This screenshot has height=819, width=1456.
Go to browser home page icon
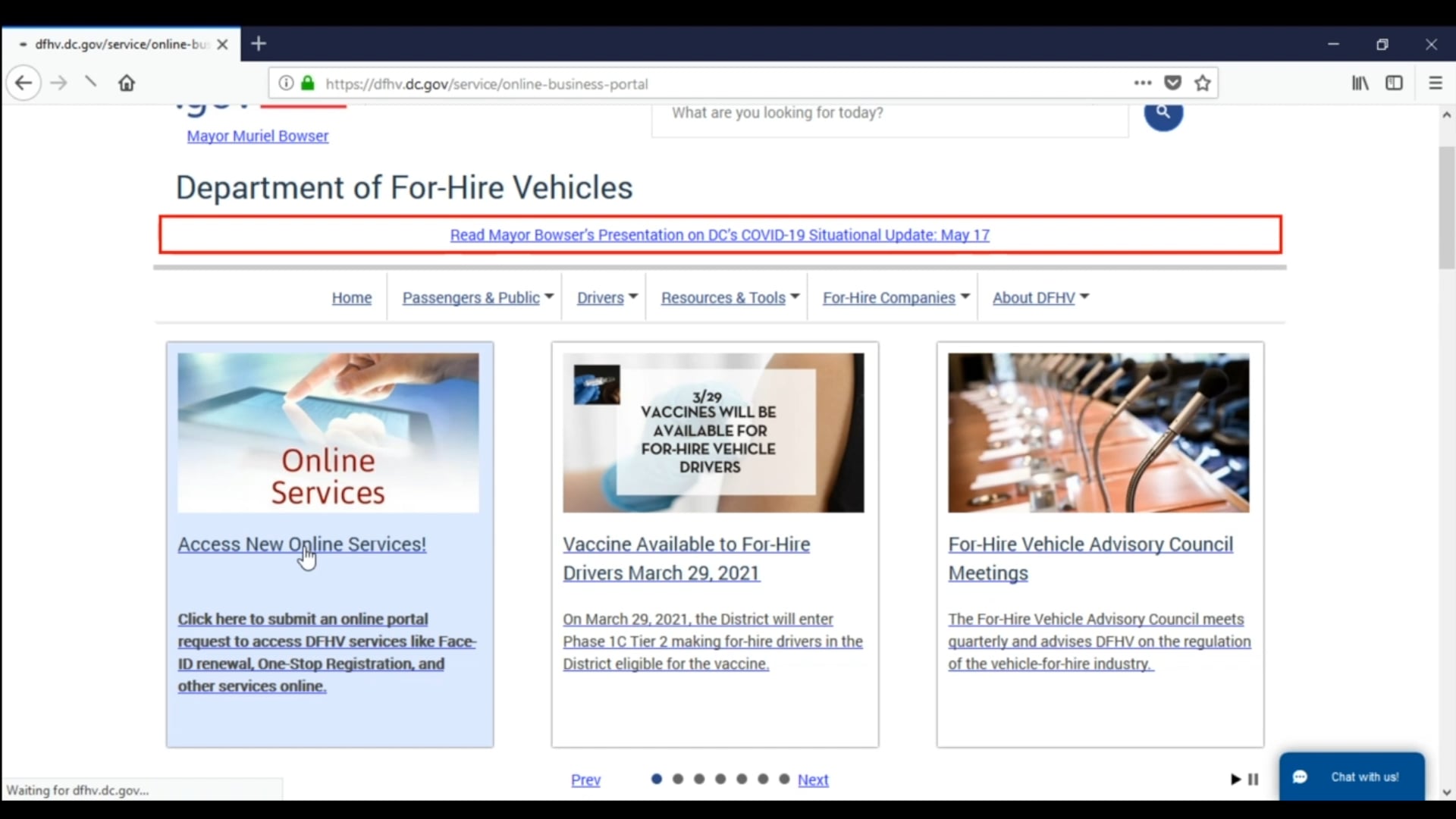126,83
